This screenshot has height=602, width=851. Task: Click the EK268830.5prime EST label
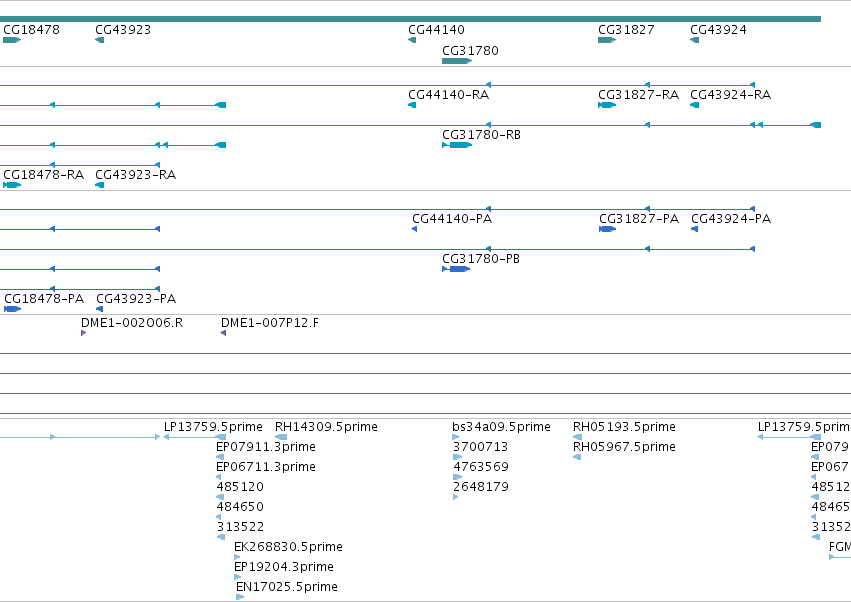point(288,547)
